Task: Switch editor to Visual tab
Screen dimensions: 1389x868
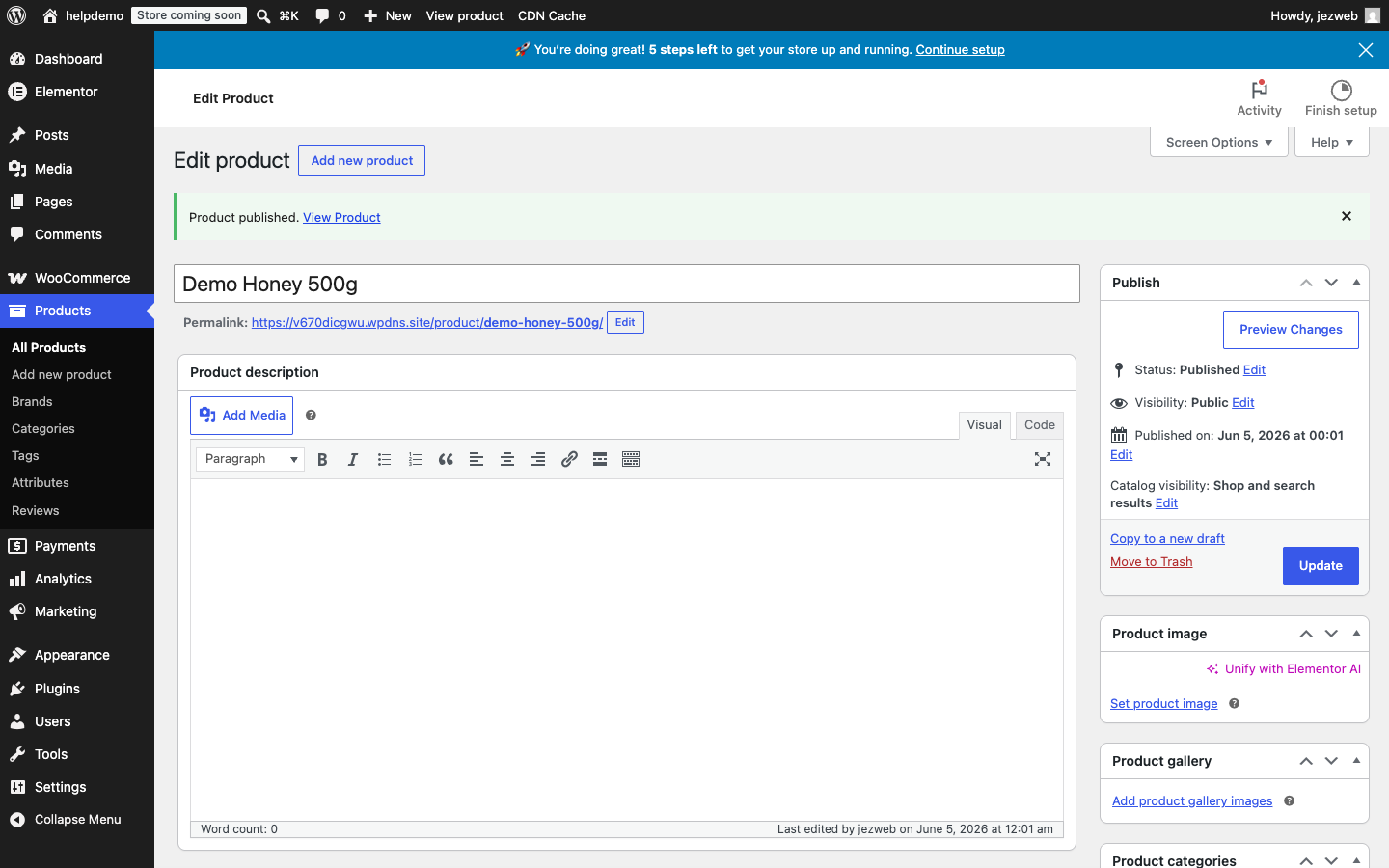Action: point(984,425)
